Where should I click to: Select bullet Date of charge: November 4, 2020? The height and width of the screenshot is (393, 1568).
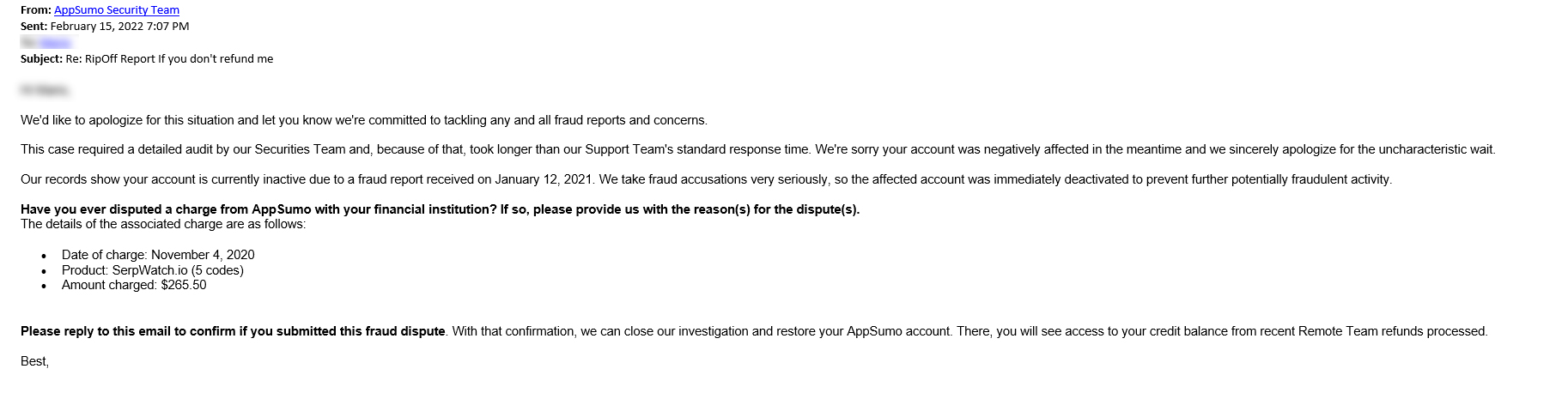[x=158, y=255]
